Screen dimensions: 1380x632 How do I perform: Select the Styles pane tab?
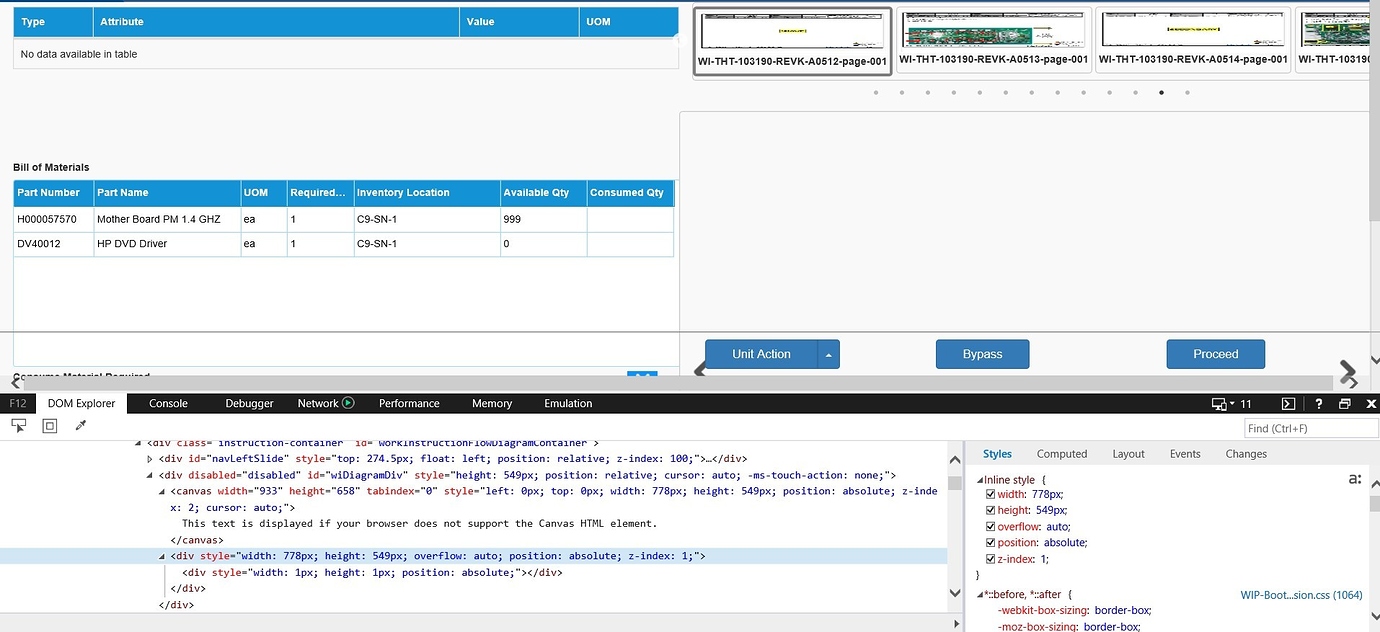pos(997,454)
